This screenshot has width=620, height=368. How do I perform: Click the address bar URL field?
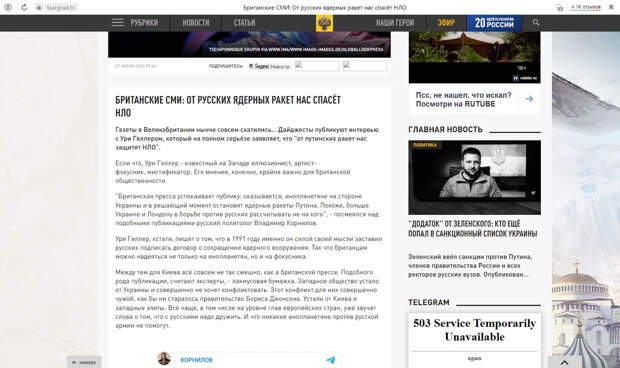(x=60, y=7)
